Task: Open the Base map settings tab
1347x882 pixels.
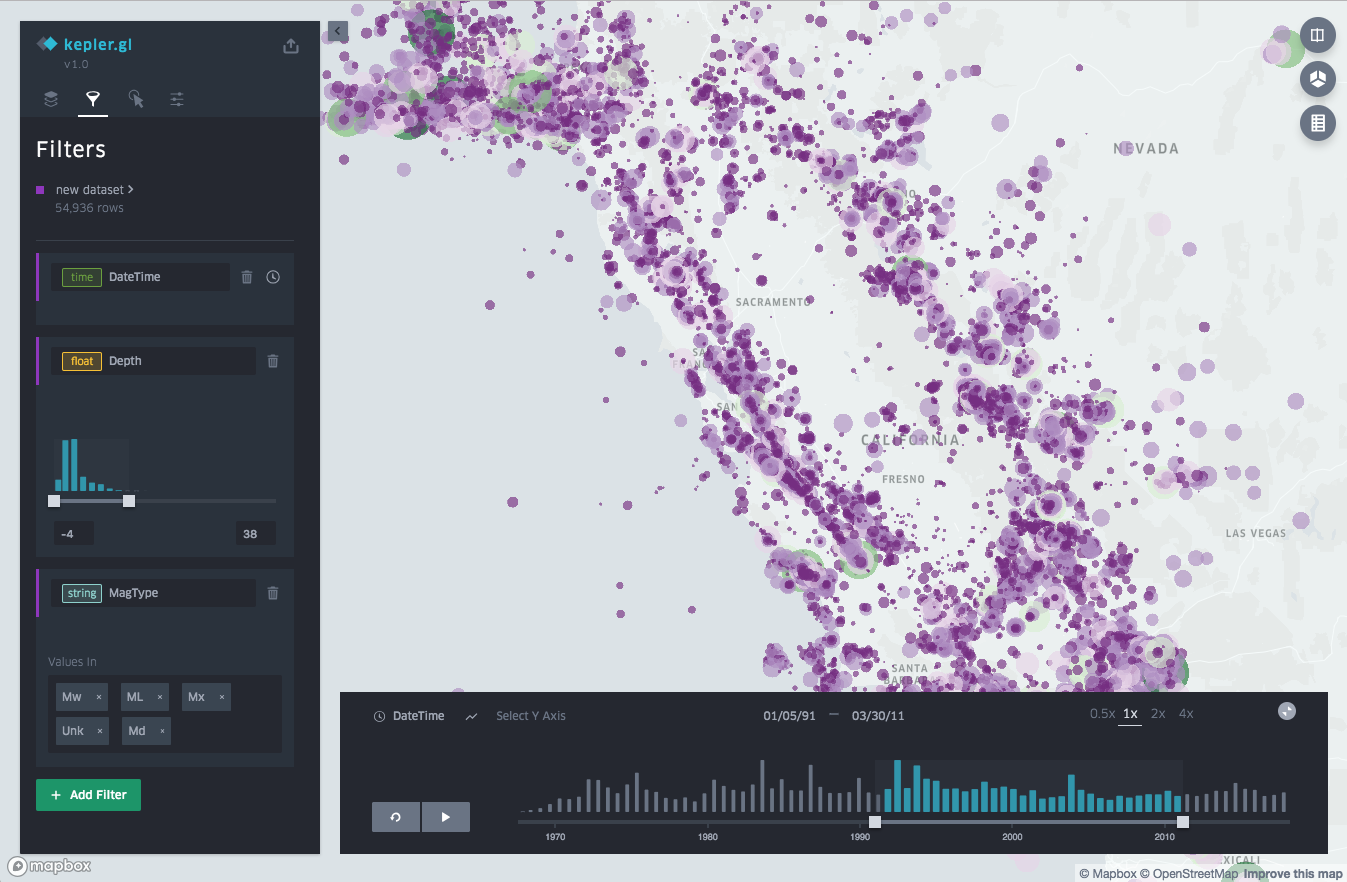Action: (177, 99)
